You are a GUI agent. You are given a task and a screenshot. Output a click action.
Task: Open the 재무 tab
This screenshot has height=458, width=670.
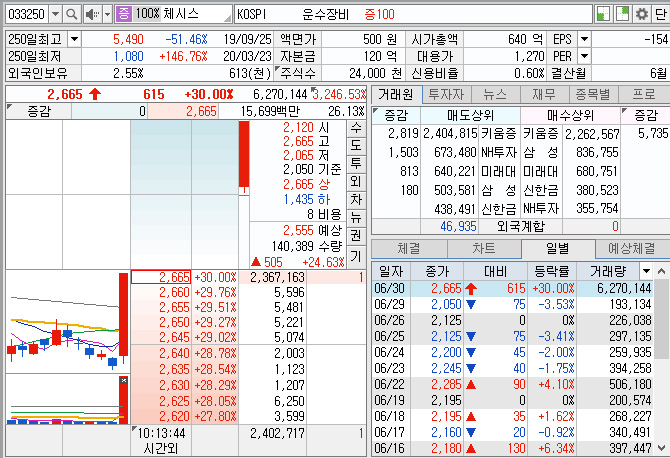click(544, 94)
